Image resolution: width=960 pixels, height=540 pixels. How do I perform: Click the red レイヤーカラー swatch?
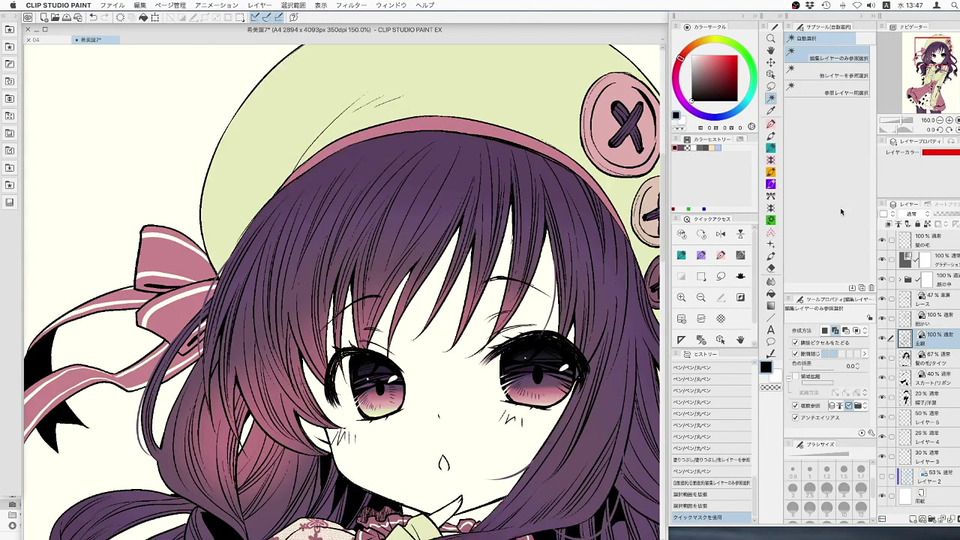coord(938,152)
